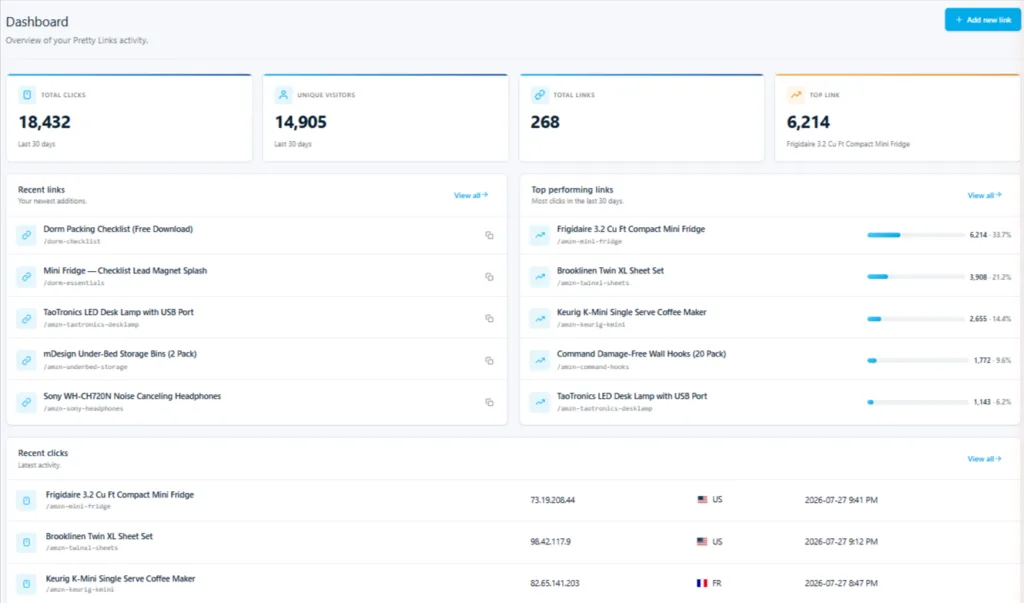View all recent links
Viewport: 1024px width, 603px height.
[471, 195]
